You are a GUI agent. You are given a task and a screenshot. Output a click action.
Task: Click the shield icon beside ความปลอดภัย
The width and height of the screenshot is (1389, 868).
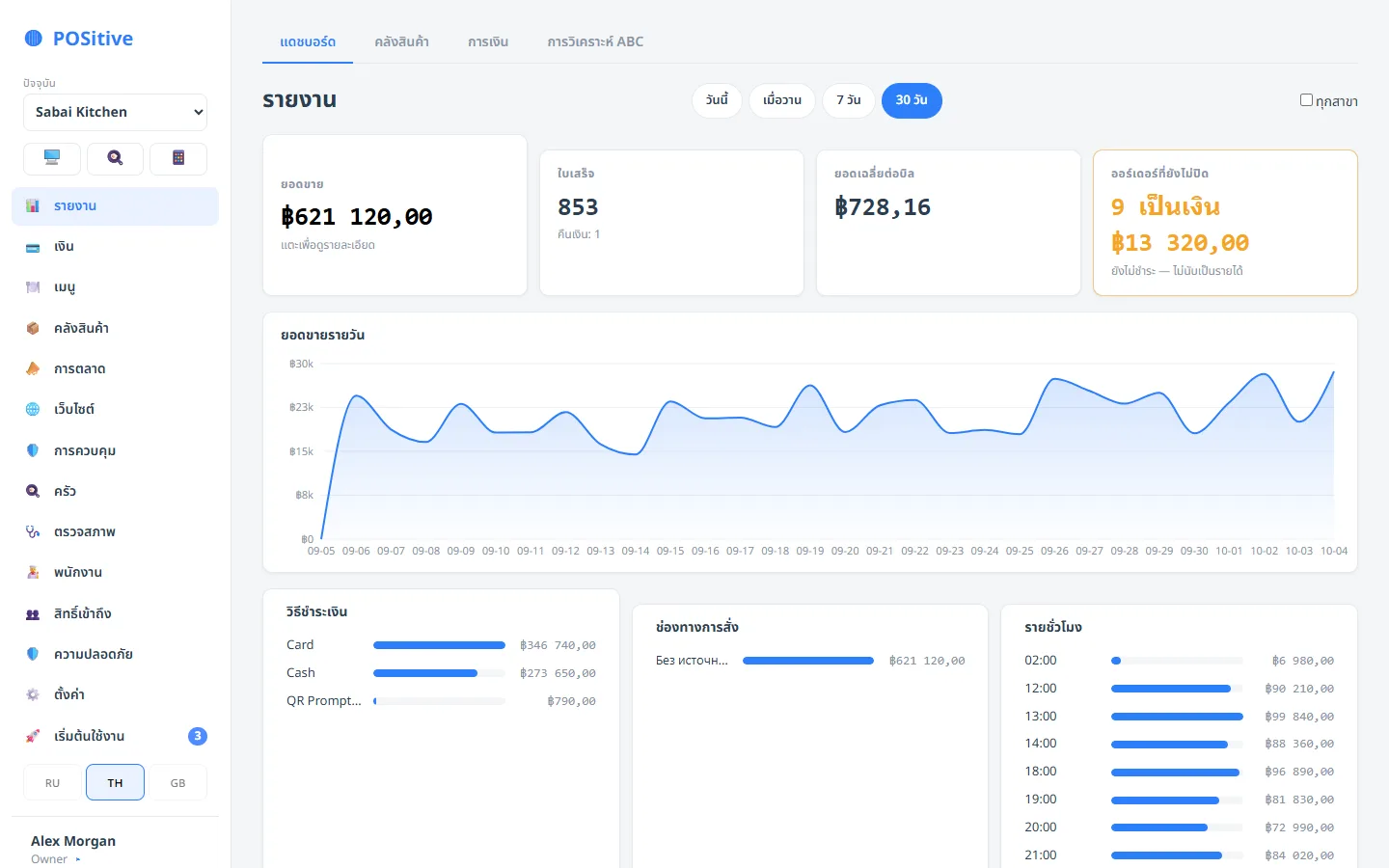tap(33, 654)
